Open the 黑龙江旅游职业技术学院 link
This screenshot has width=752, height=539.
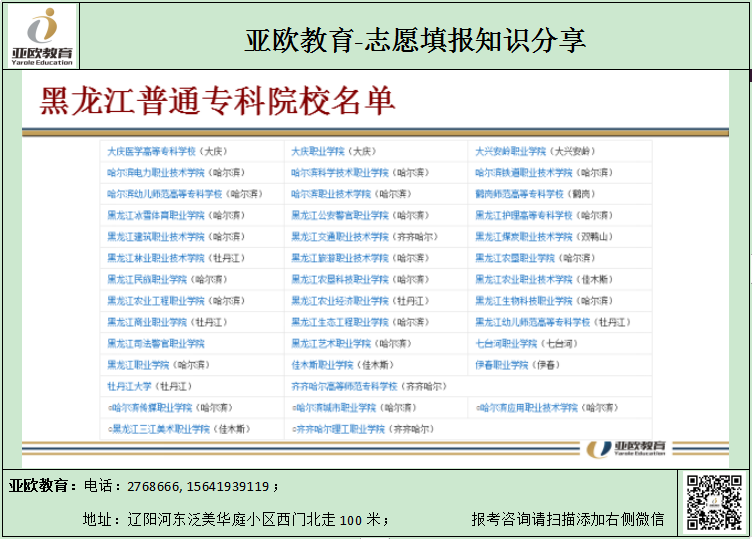click(340, 258)
